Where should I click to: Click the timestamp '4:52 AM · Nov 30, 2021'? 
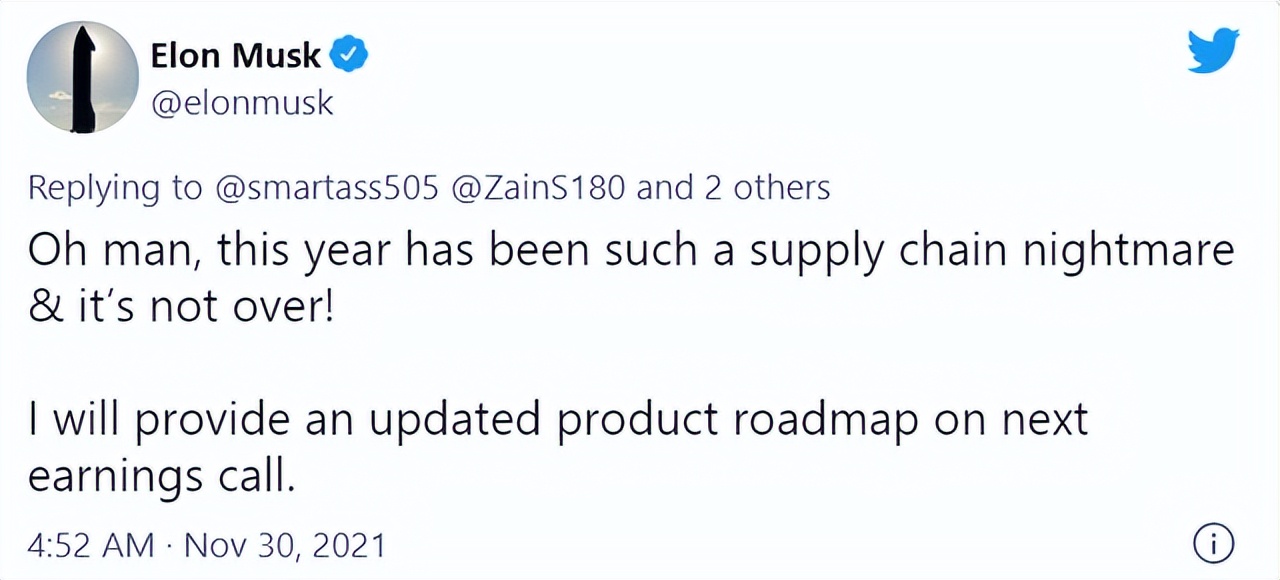click(205, 545)
